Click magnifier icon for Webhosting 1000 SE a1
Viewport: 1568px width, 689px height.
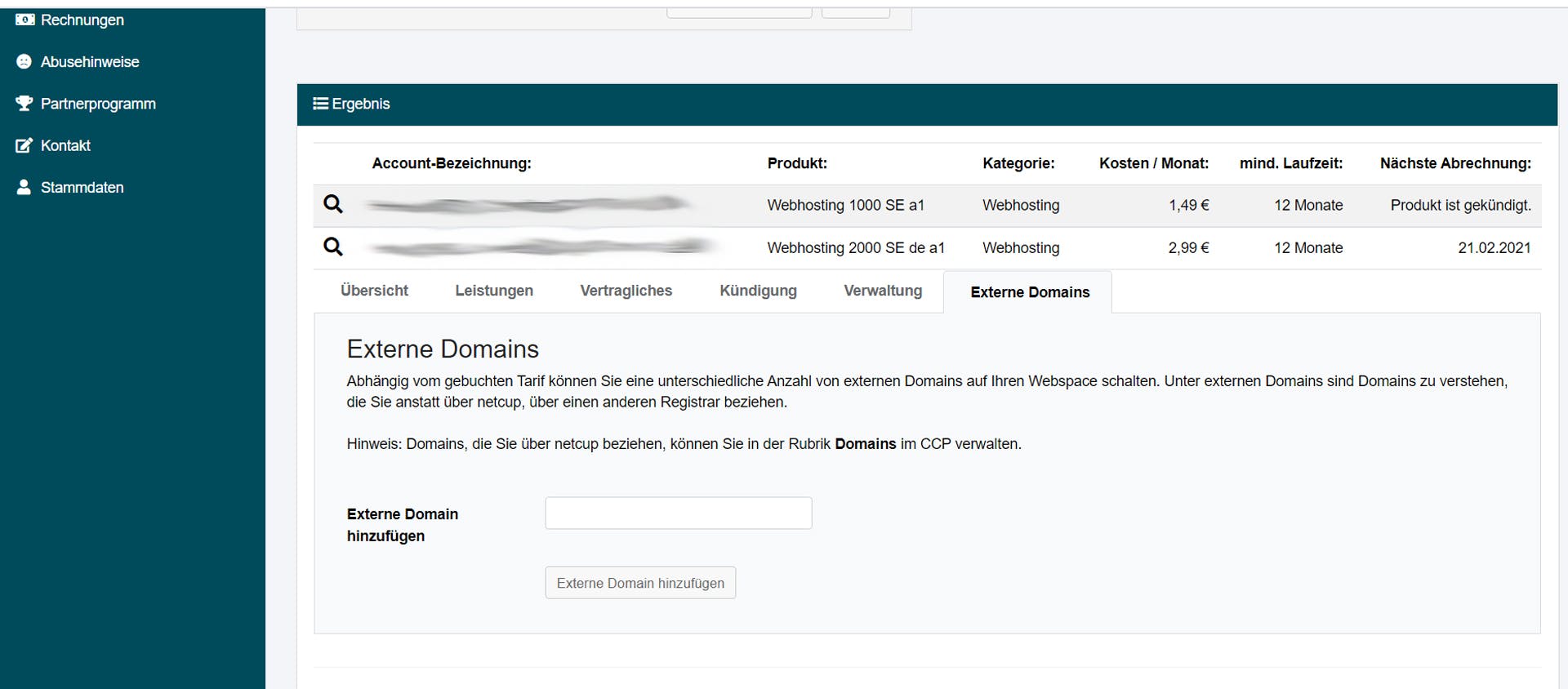tap(333, 204)
